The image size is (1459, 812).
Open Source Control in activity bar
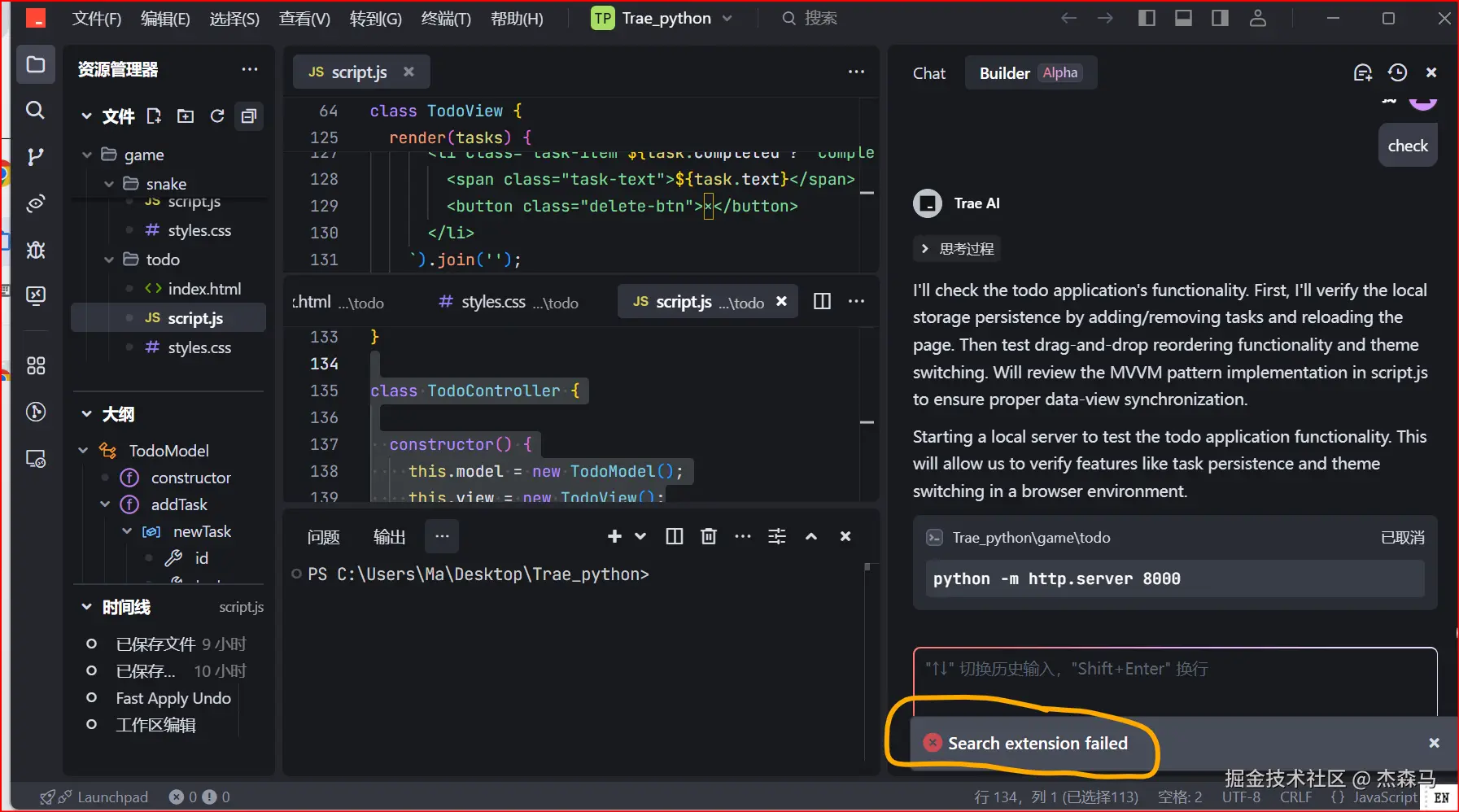tap(35, 156)
